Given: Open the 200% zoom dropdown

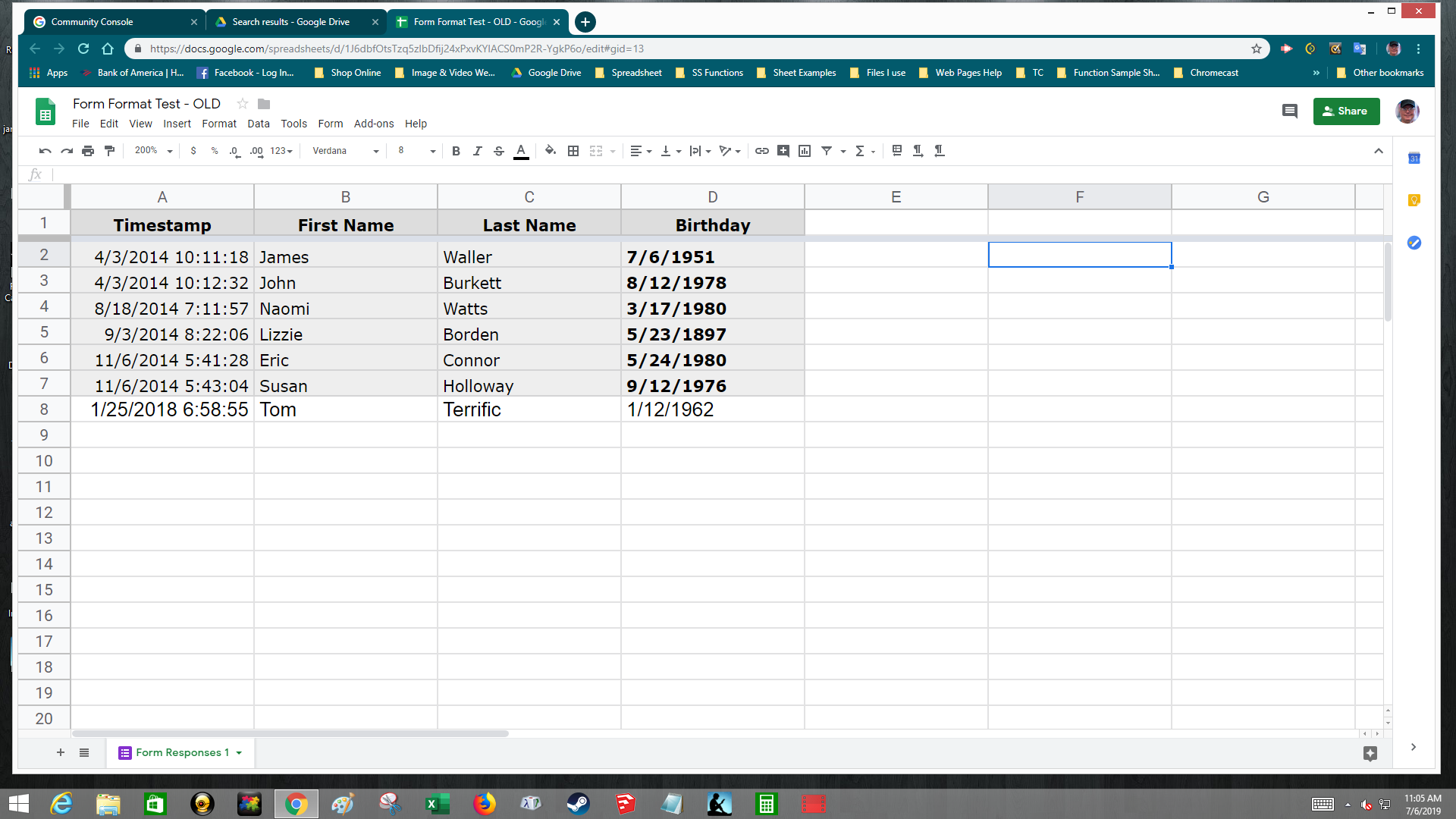Looking at the screenshot, I should pos(153,151).
